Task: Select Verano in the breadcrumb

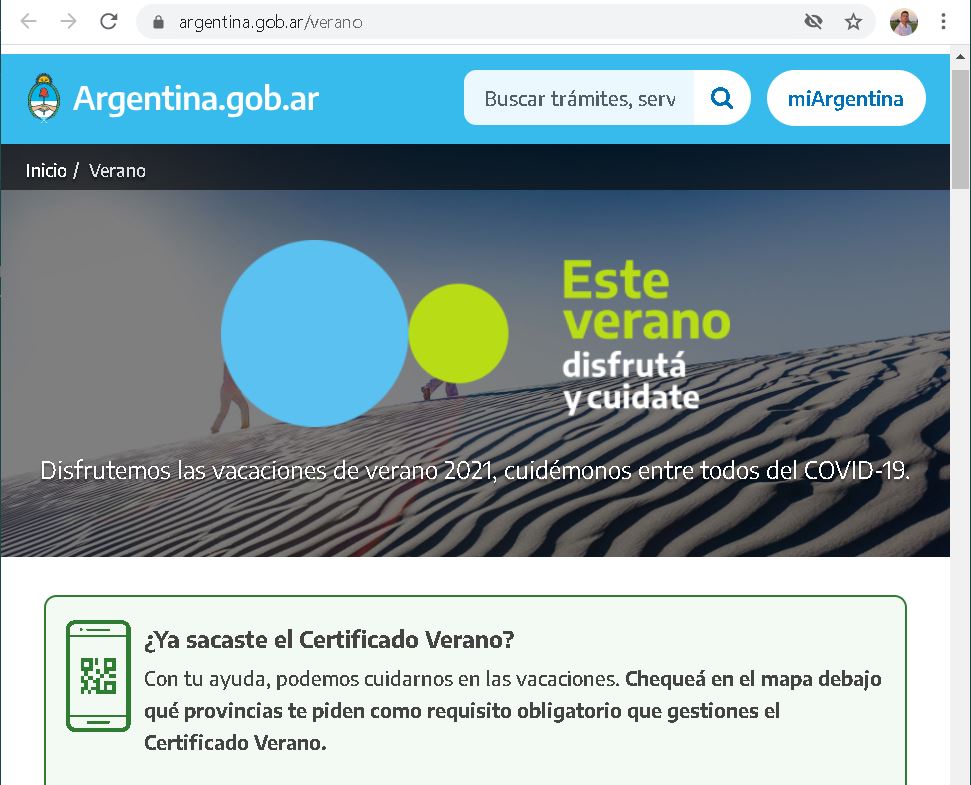Action: (x=117, y=171)
